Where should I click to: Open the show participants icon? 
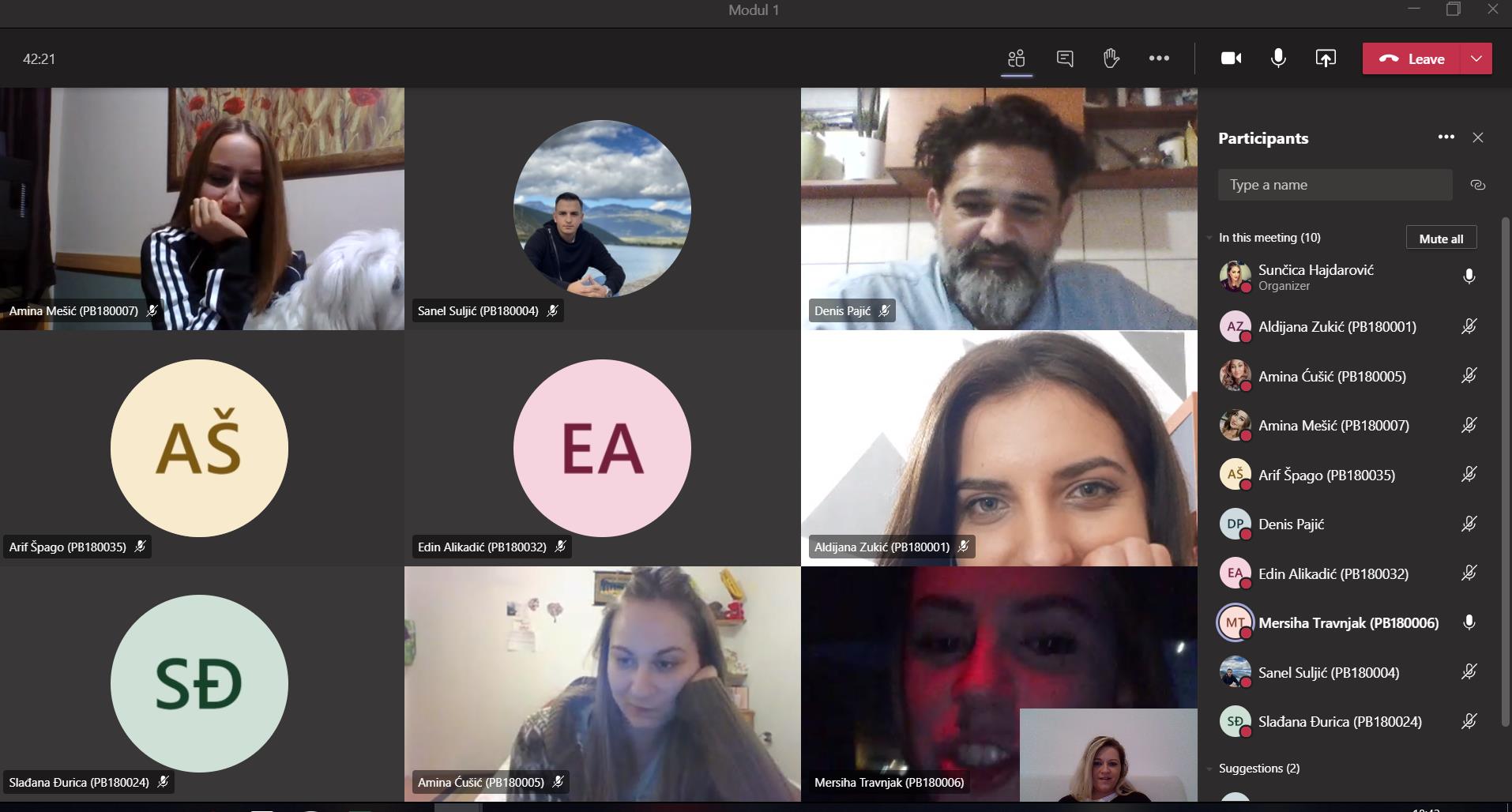pyautogui.click(x=1016, y=58)
